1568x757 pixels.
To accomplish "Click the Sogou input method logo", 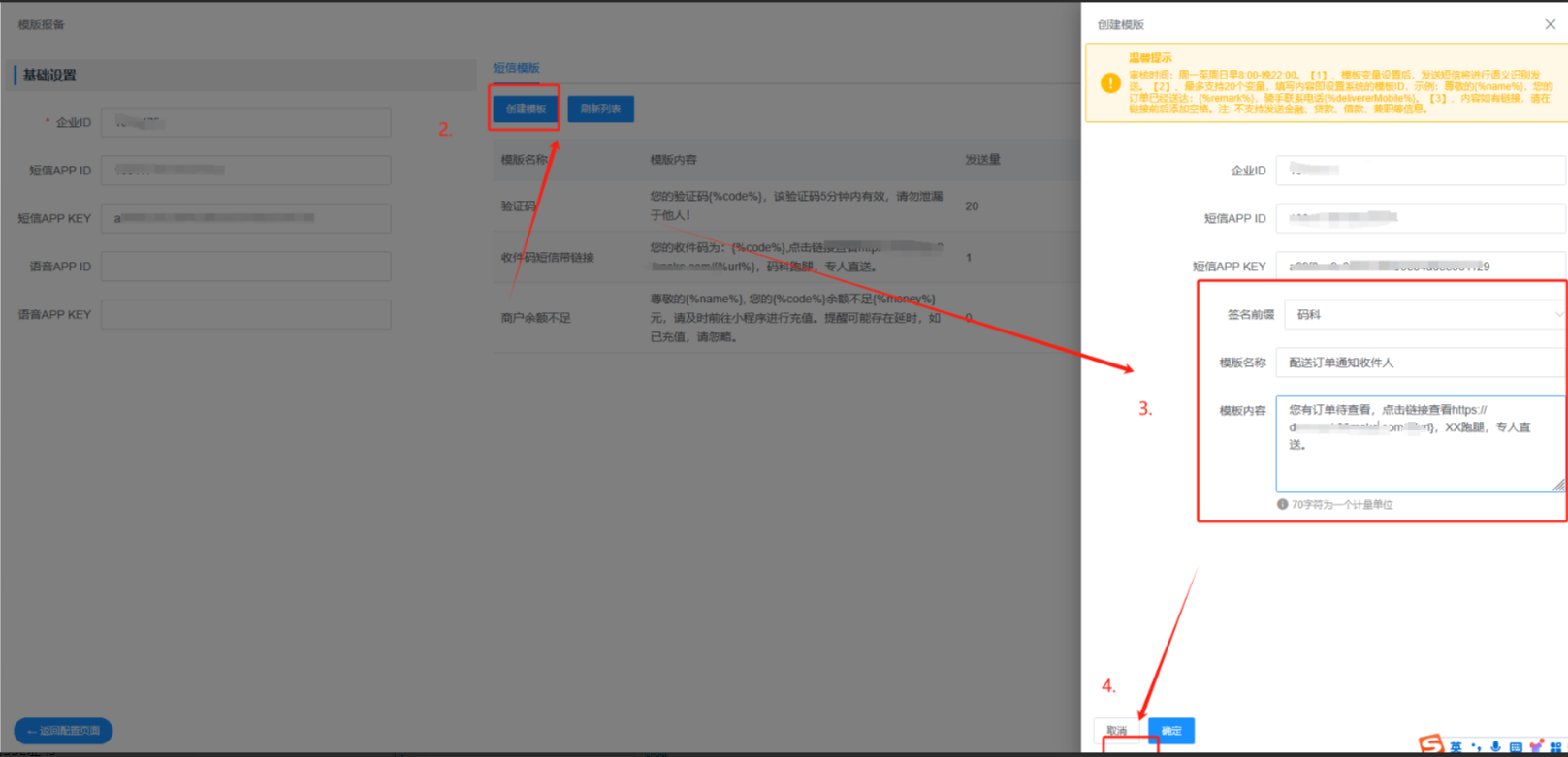I will pos(1431,744).
